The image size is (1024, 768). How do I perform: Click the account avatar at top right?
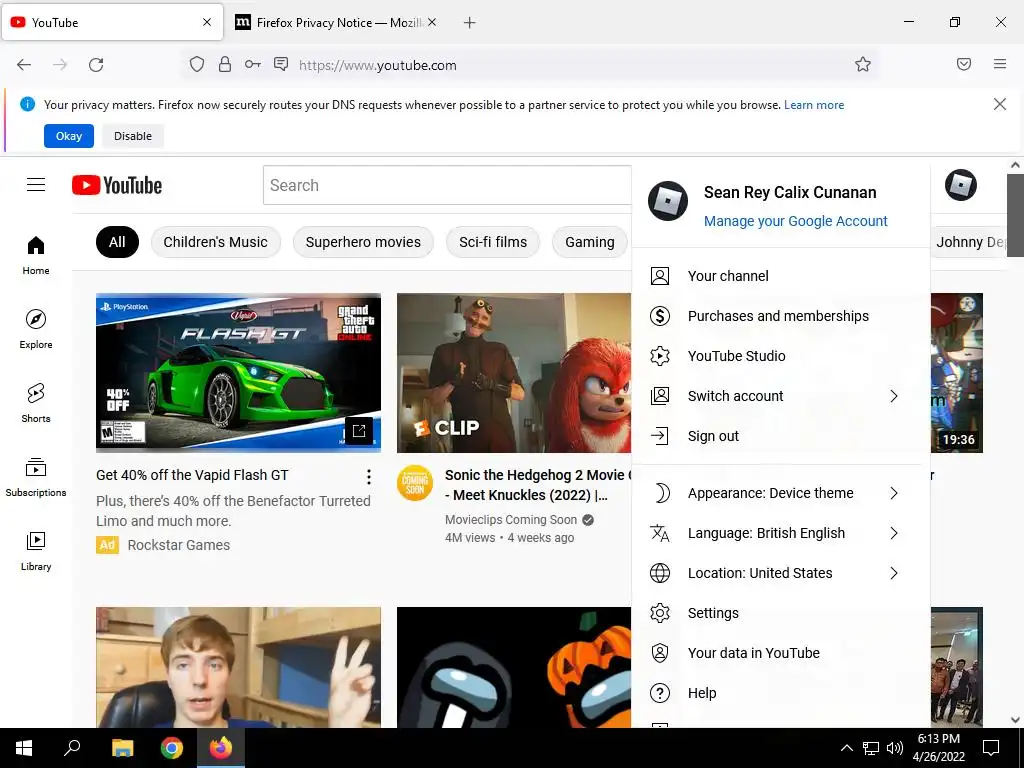(960, 185)
